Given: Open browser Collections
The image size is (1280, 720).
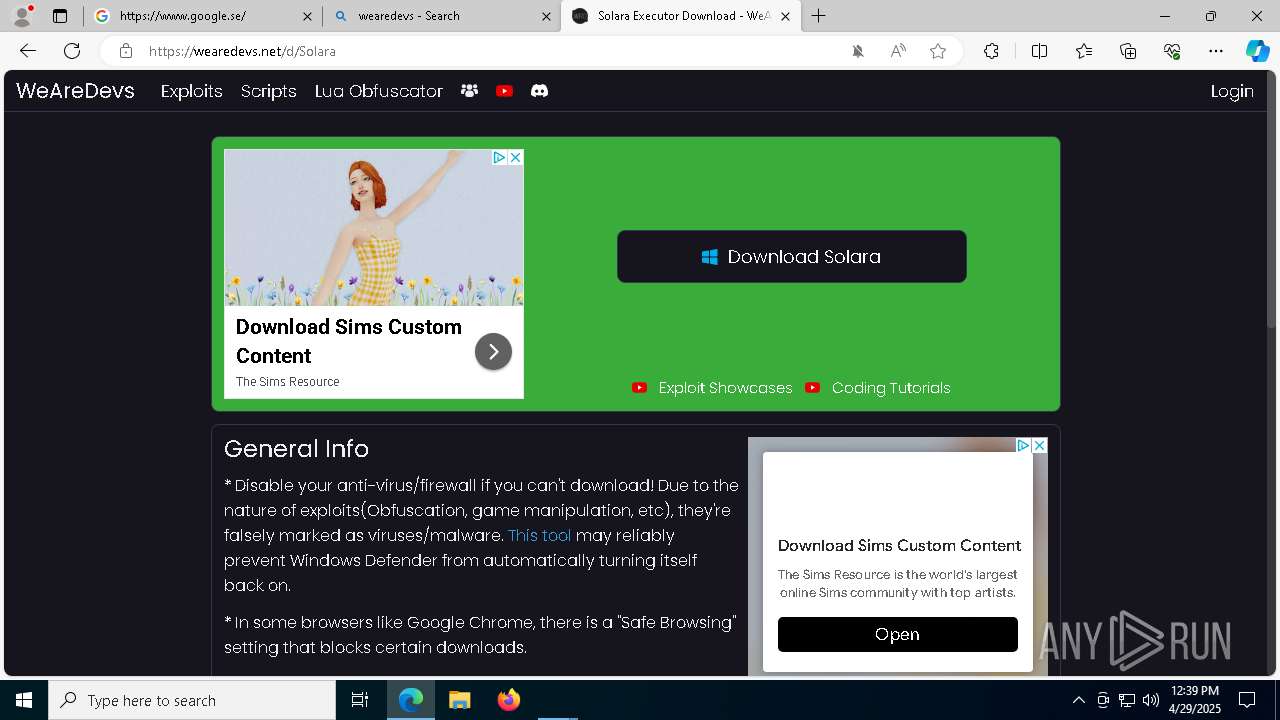Looking at the screenshot, I should click(1128, 51).
